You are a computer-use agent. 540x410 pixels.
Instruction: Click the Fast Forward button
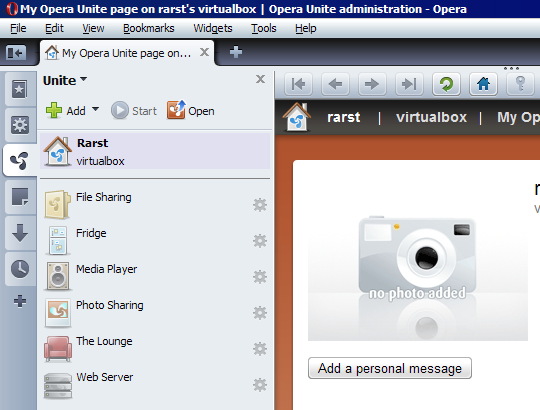click(x=409, y=84)
